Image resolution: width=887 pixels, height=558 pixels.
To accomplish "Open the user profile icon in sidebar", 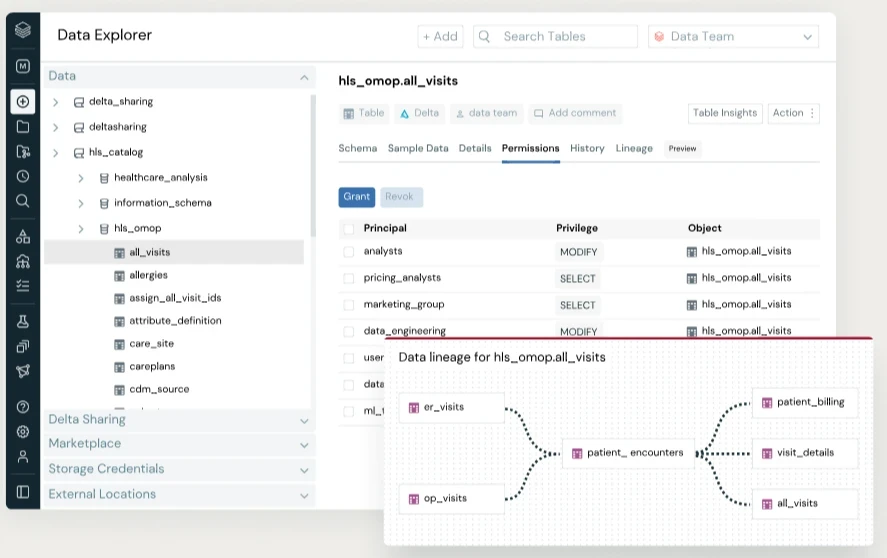I will point(23,456).
